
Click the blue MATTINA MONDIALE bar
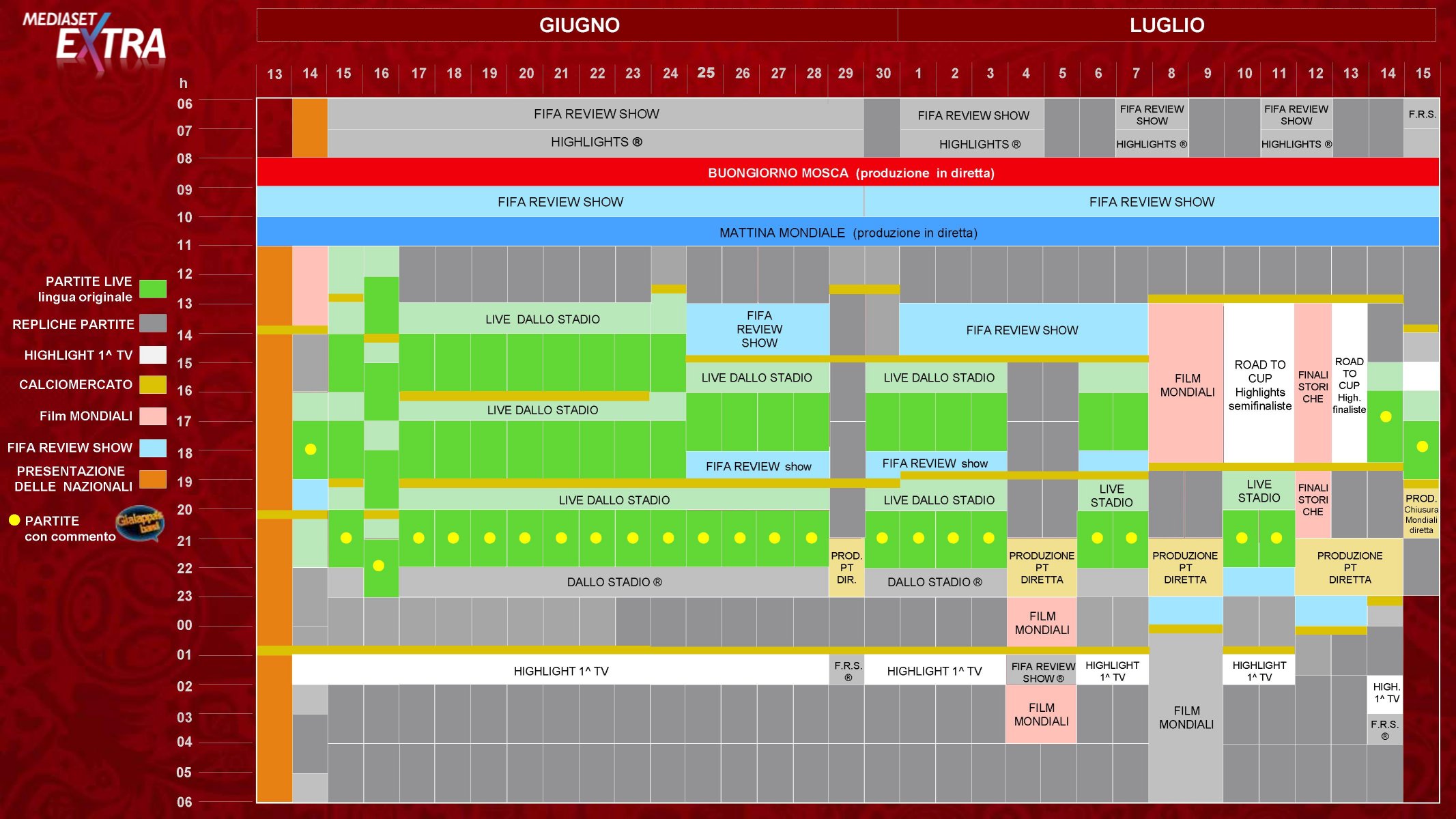click(x=848, y=233)
